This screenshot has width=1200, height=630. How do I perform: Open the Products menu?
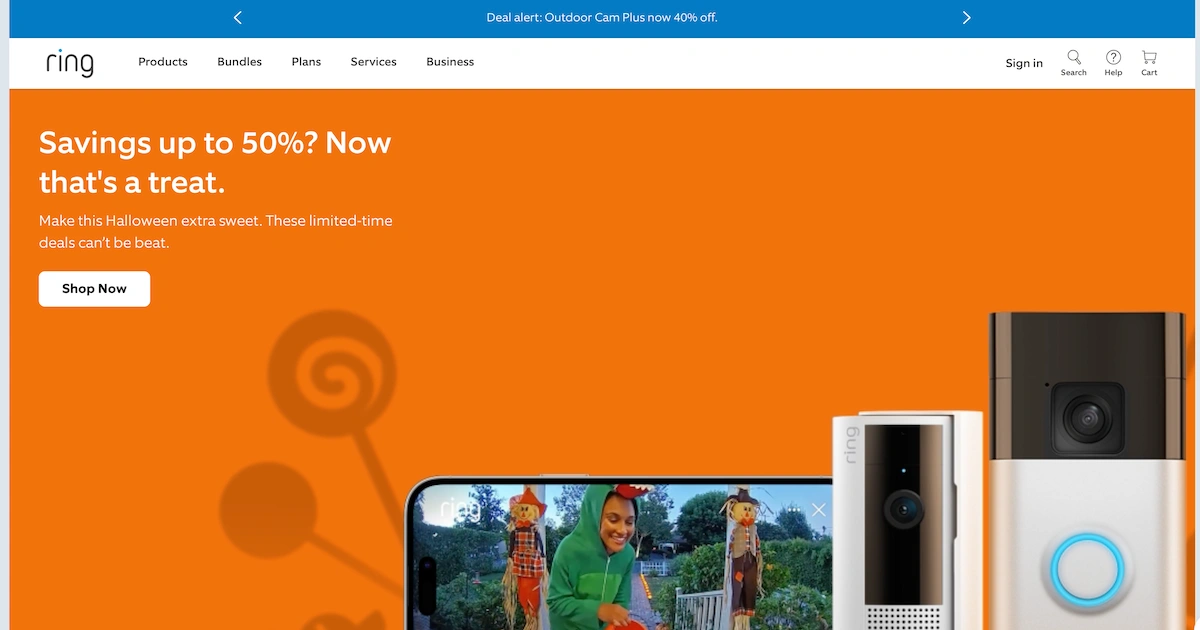(163, 62)
